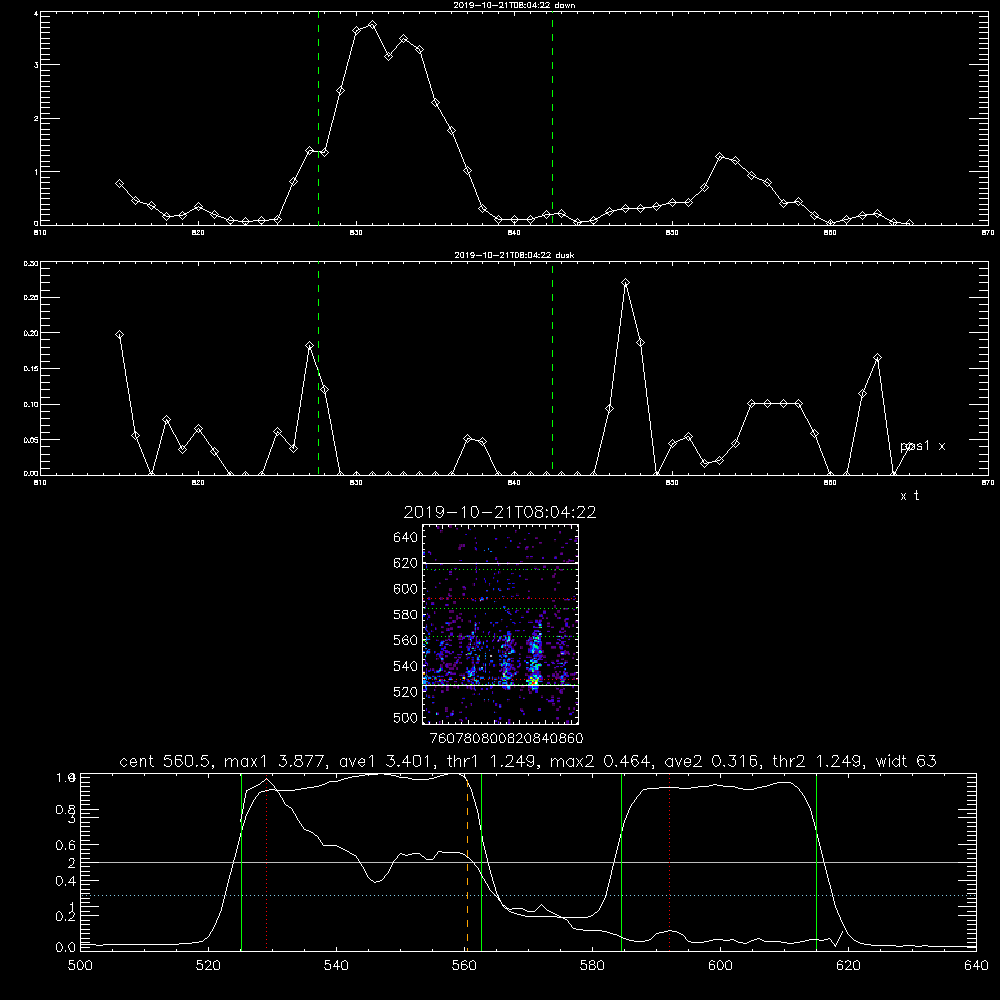The width and height of the screenshot is (1000, 1000).
Task: Click the green vertical line at 525 in bottom plot
Action: [x=242, y=862]
